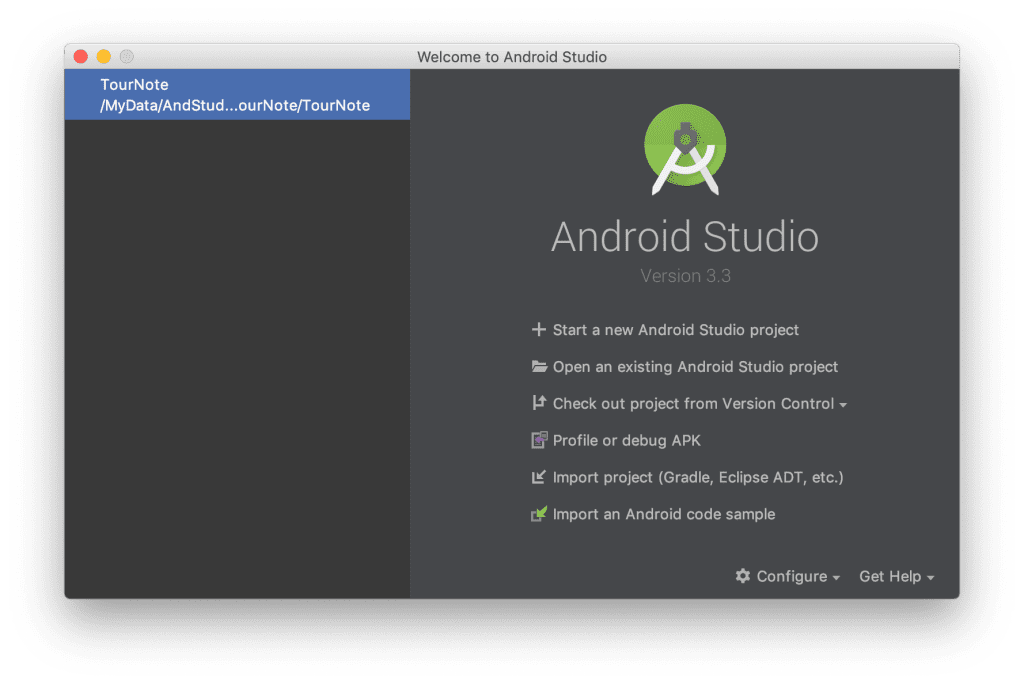Select Profile or debug APK
Image resolution: width=1024 pixels, height=684 pixels.
click(x=626, y=440)
